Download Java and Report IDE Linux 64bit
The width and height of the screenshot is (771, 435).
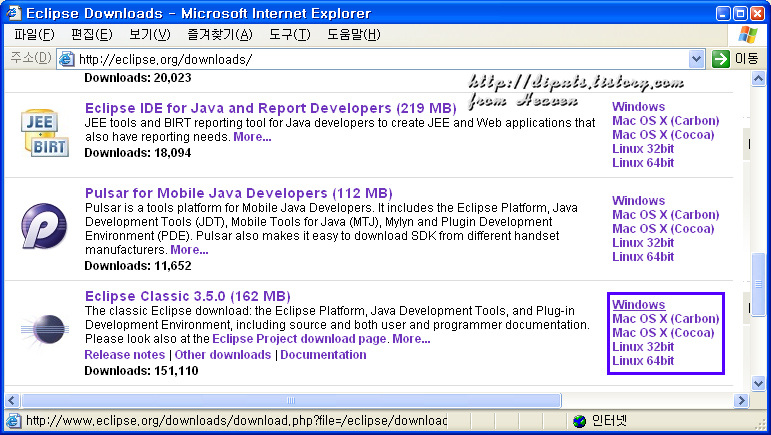(643, 163)
